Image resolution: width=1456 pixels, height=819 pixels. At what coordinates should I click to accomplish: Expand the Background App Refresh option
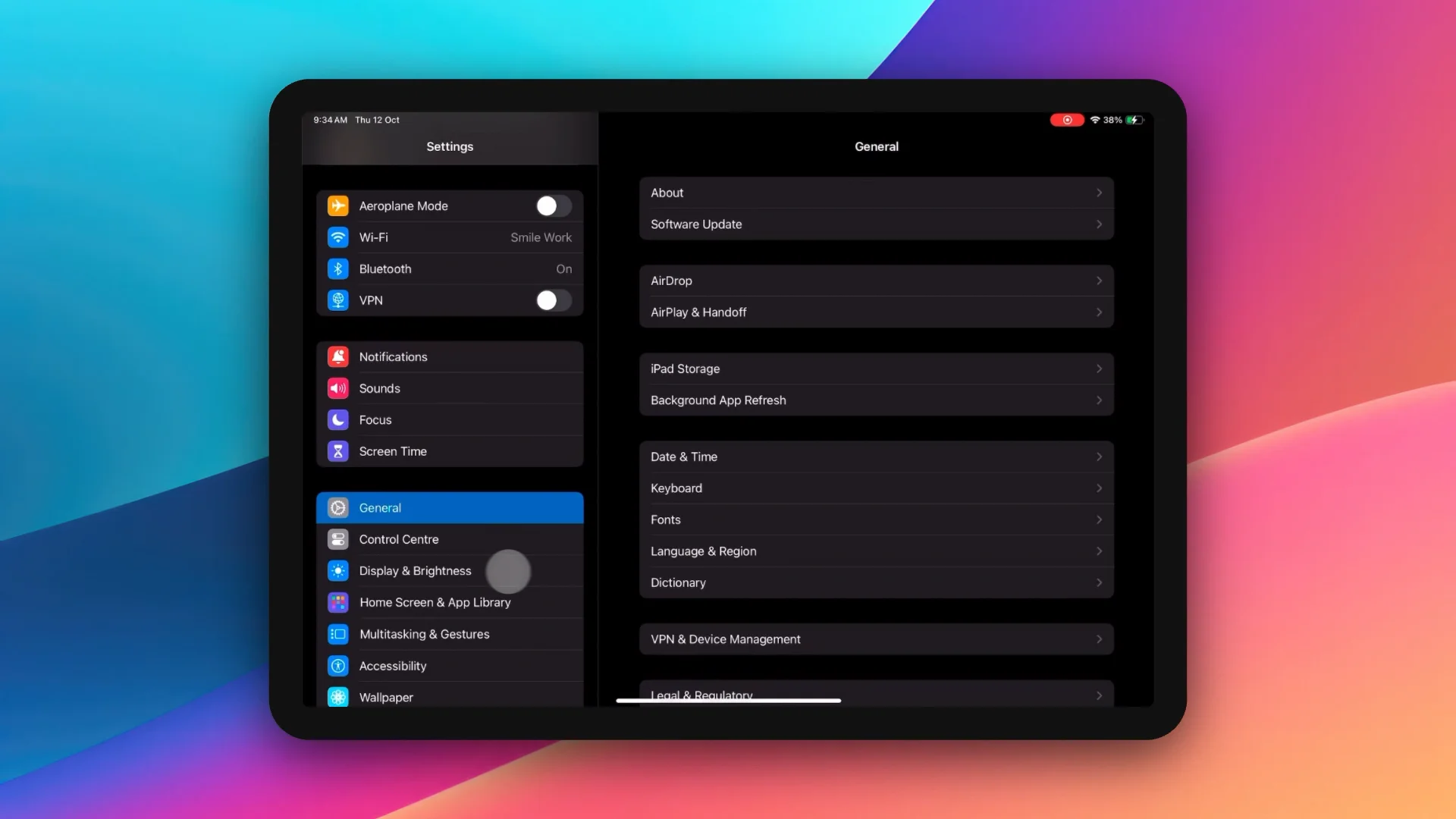coord(875,400)
